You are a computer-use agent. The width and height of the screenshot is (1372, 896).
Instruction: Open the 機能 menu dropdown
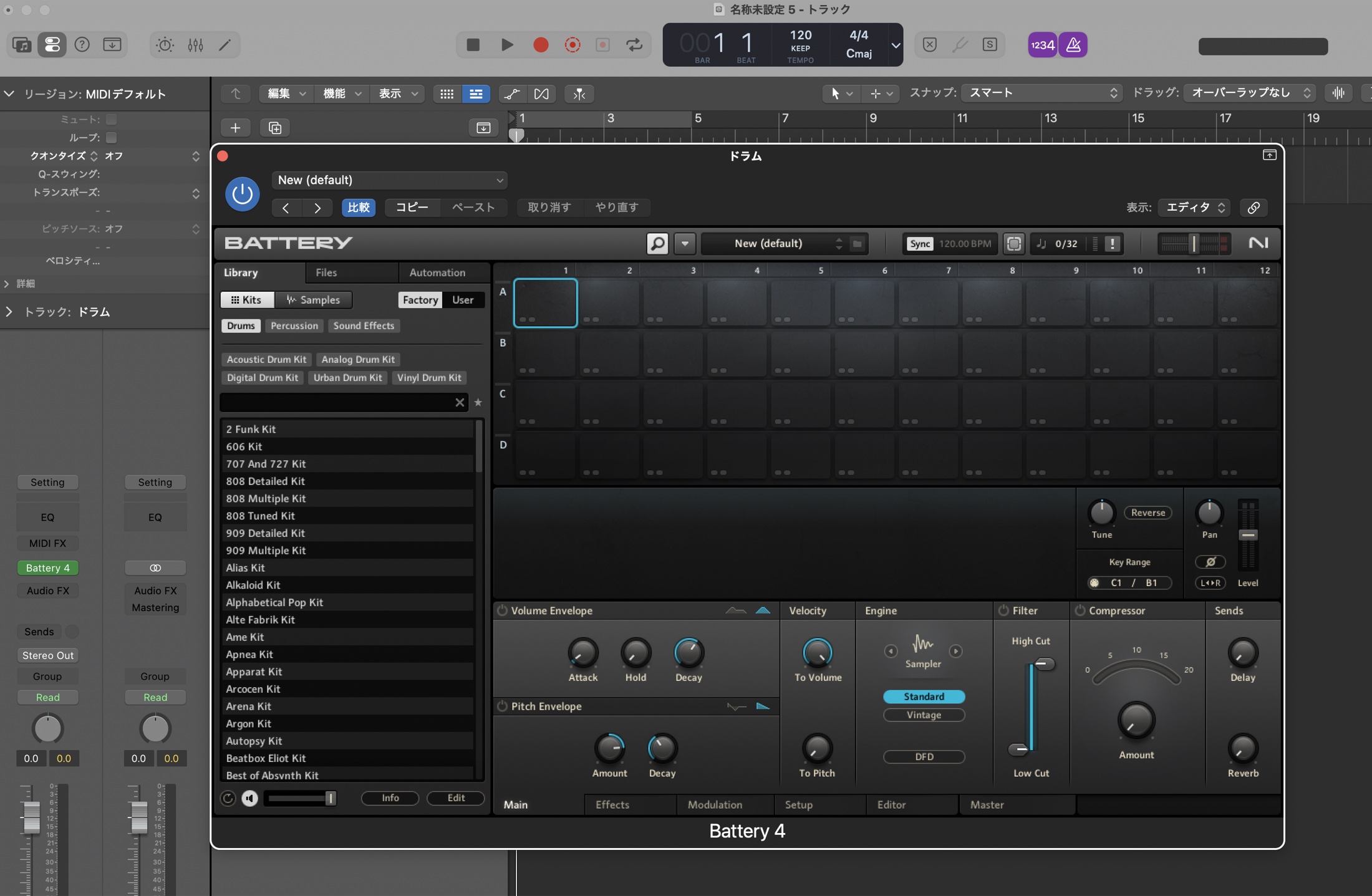(342, 94)
